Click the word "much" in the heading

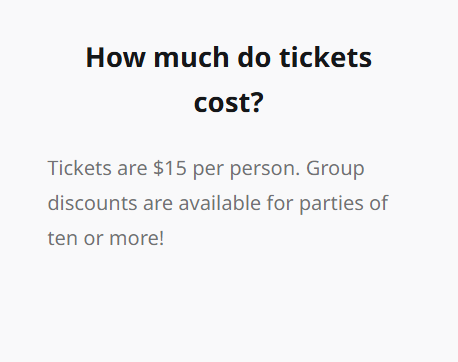click(x=191, y=57)
